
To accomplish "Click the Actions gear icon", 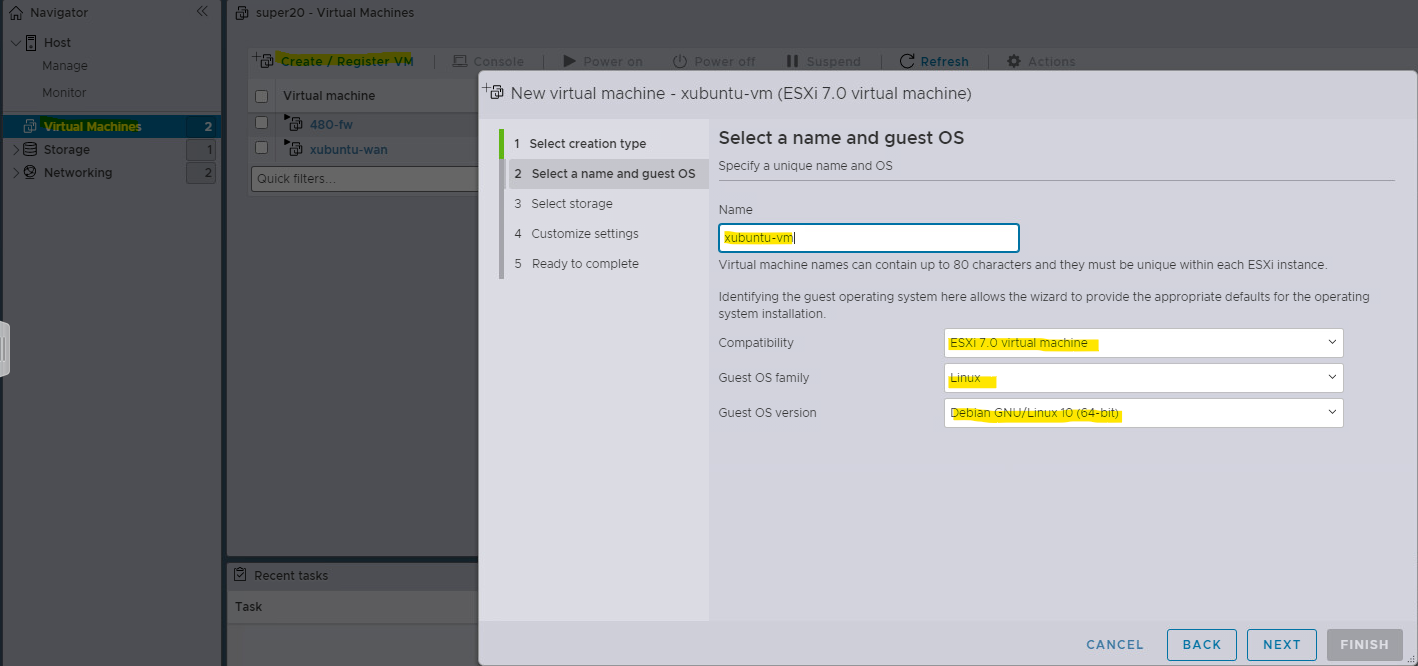I will [x=1014, y=61].
